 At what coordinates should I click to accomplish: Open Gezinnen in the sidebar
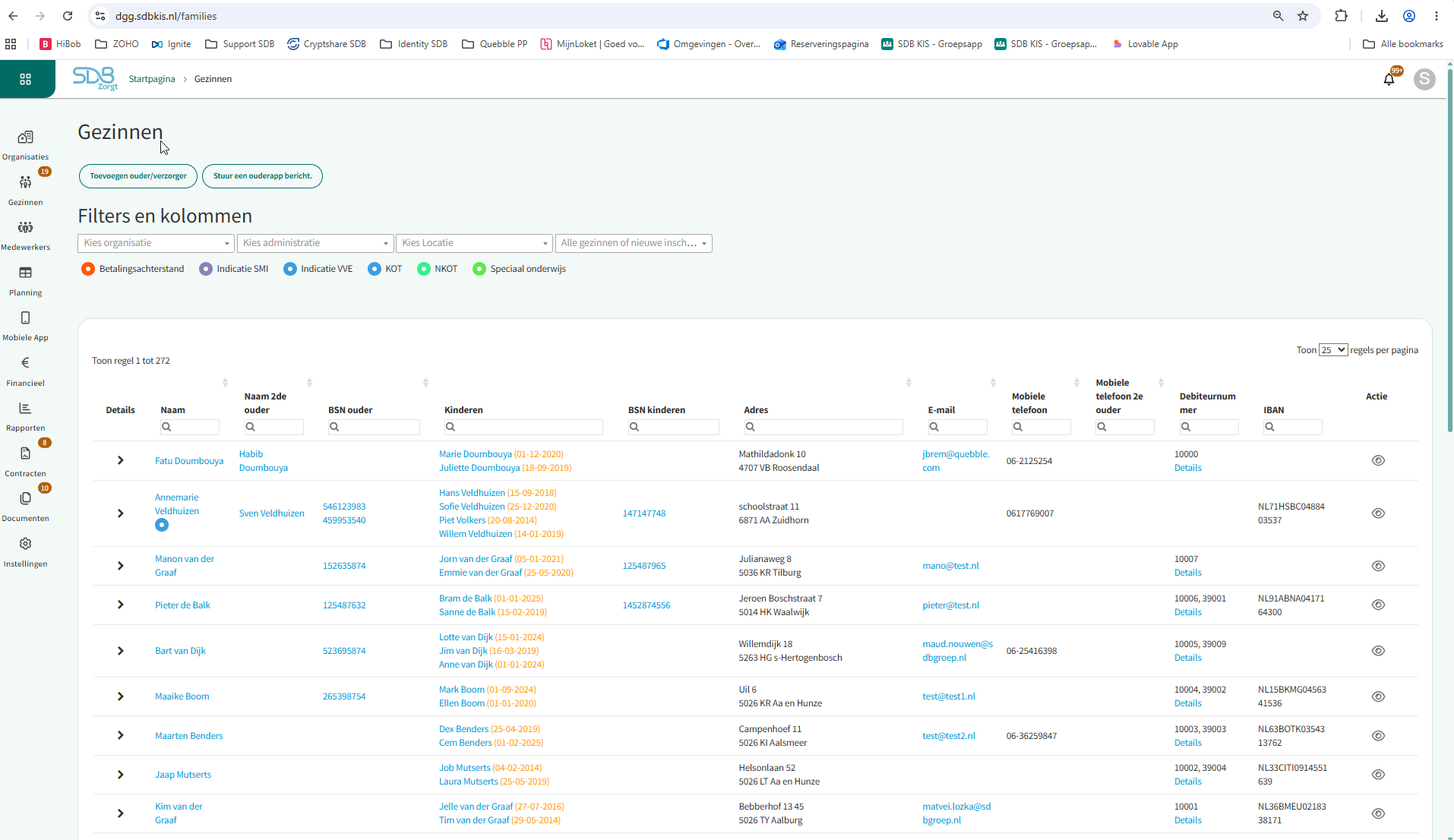(x=25, y=190)
